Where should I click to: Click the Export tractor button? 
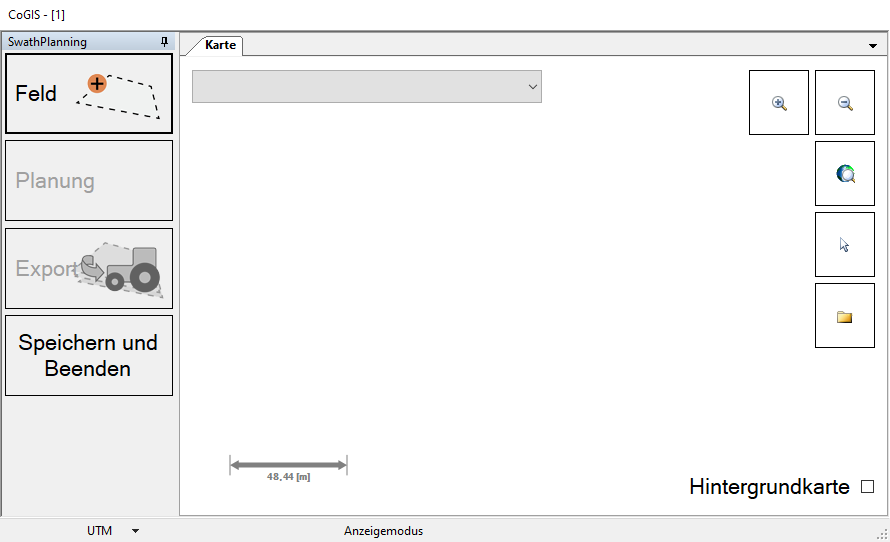click(x=89, y=269)
